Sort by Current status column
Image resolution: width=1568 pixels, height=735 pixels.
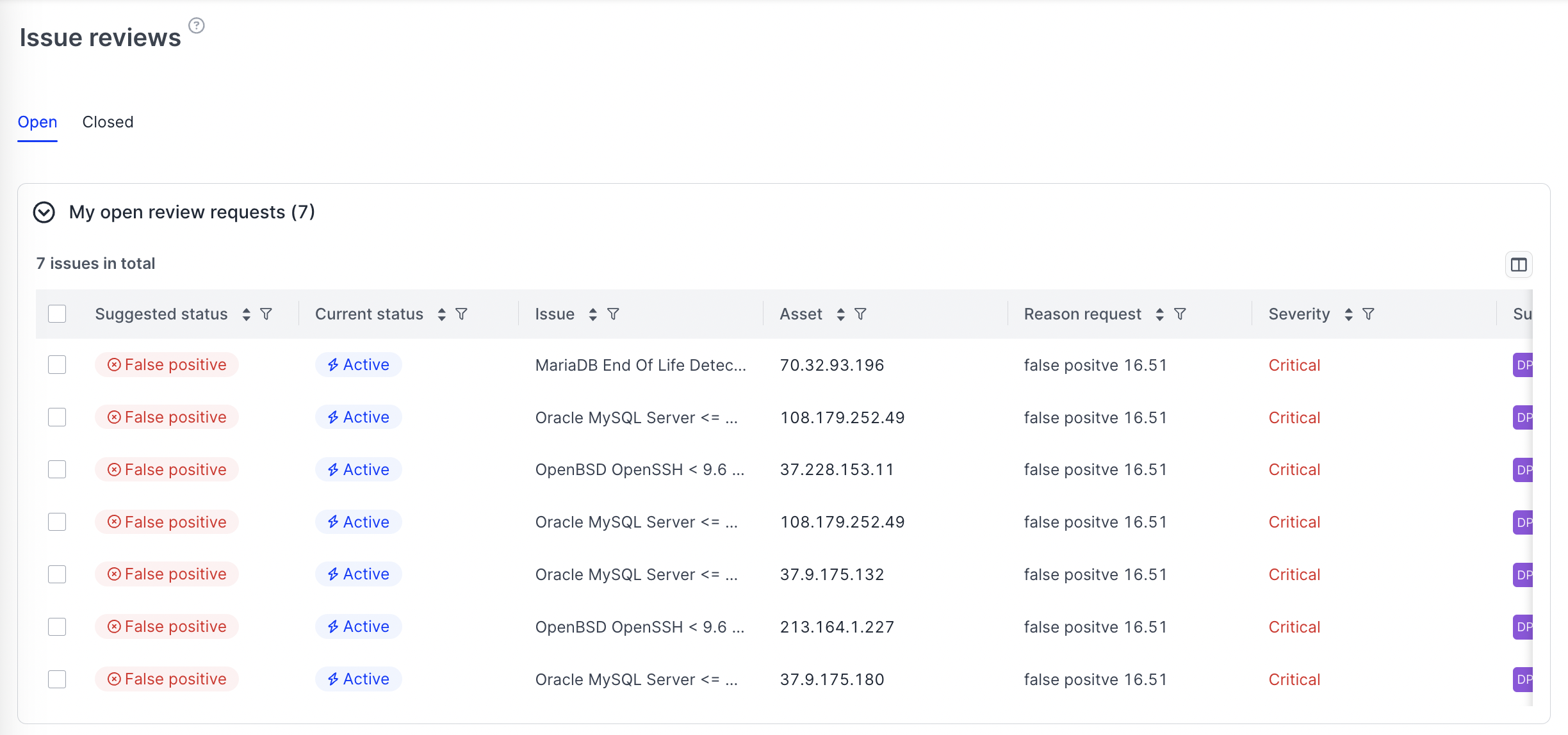click(441, 314)
